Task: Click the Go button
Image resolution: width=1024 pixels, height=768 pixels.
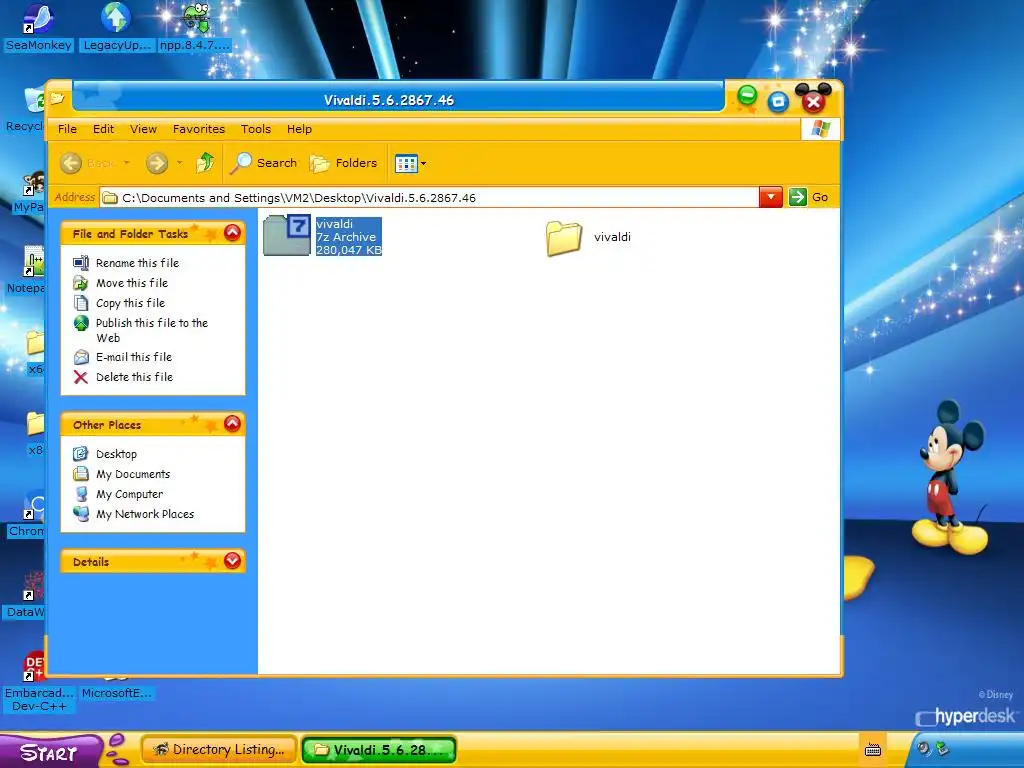Action: tap(808, 197)
